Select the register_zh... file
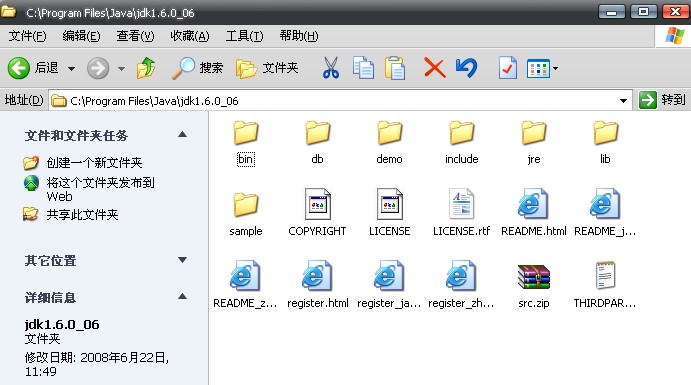The width and height of the screenshot is (691, 385). tap(461, 285)
